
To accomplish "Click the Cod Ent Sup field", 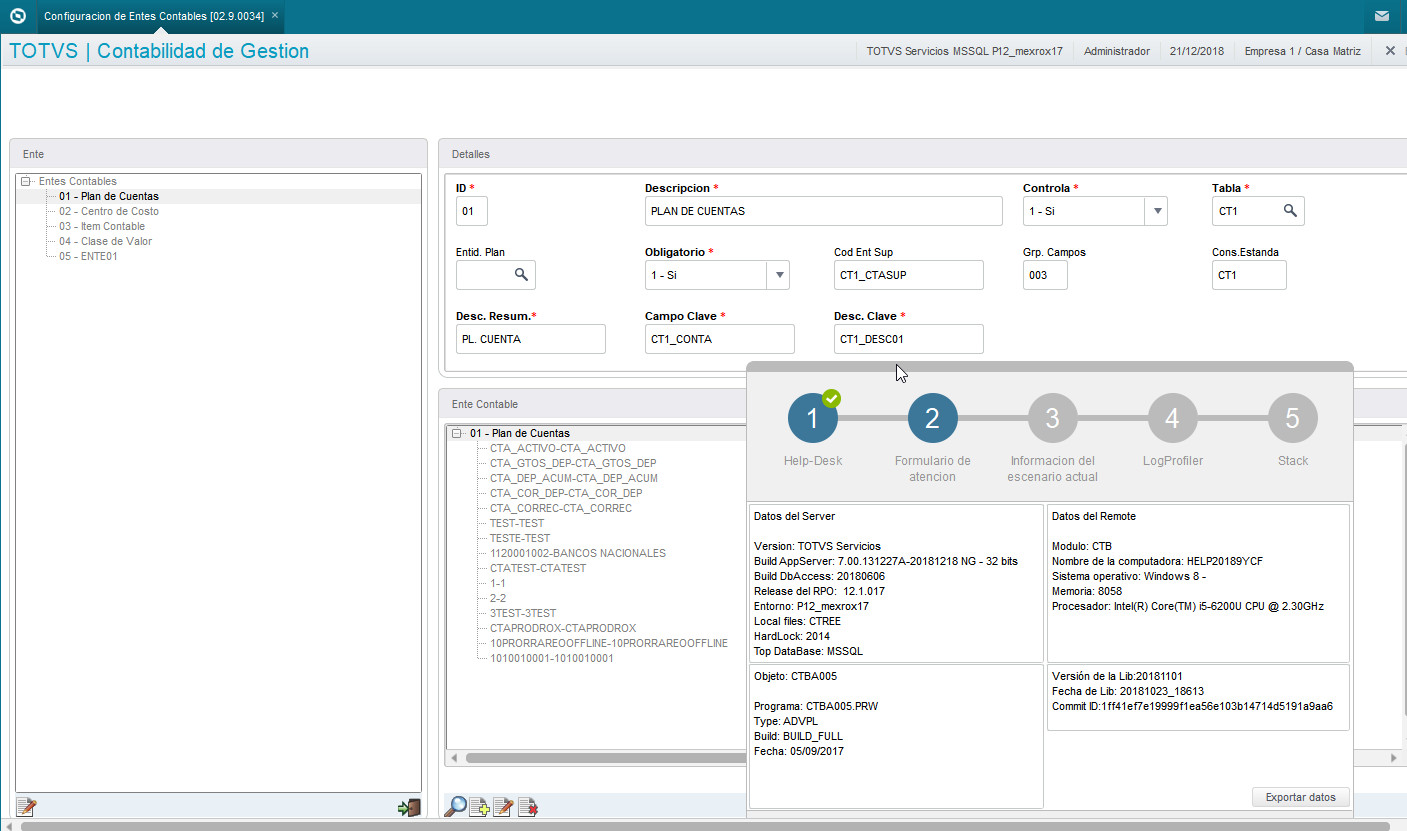I will (x=908, y=275).
